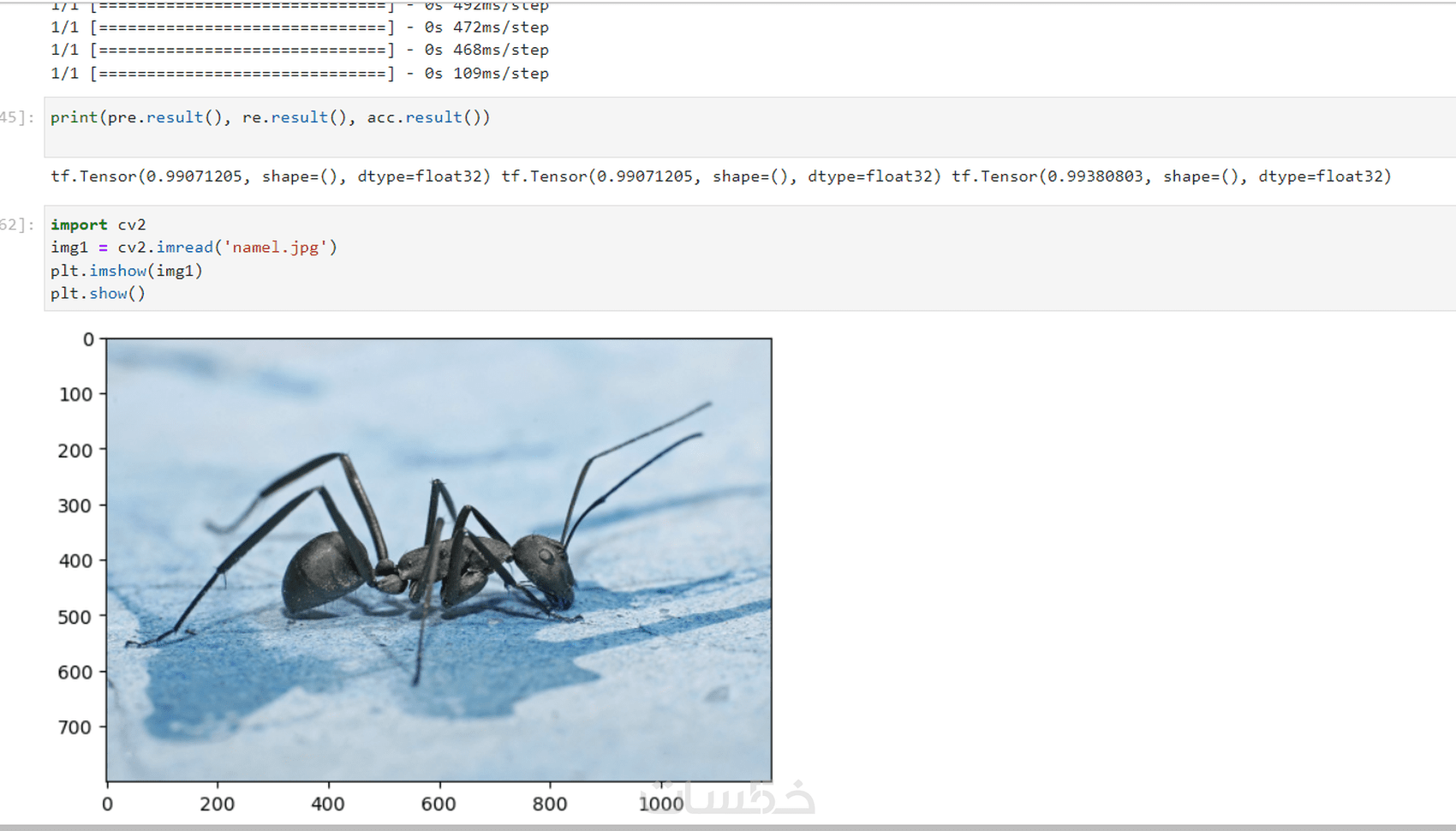Click the 'namel.jpg' string in the code
Image resolution: width=1456 pixels, height=831 pixels.
276,248
